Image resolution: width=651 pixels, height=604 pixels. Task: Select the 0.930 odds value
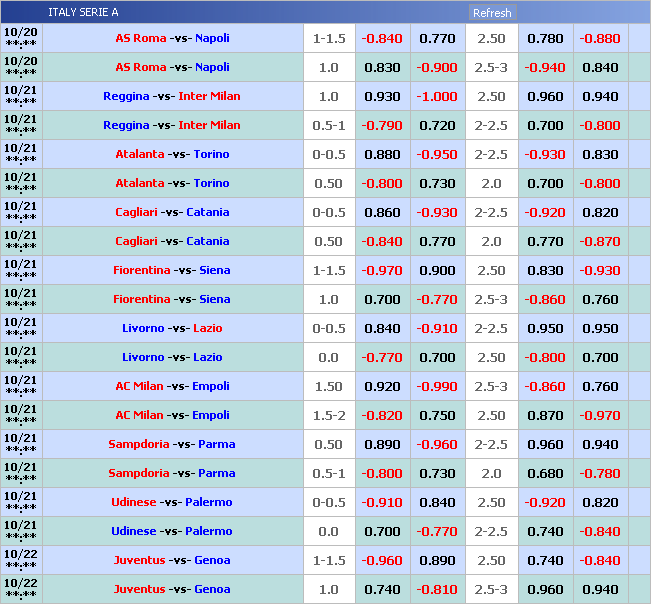(x=382, y=96)
